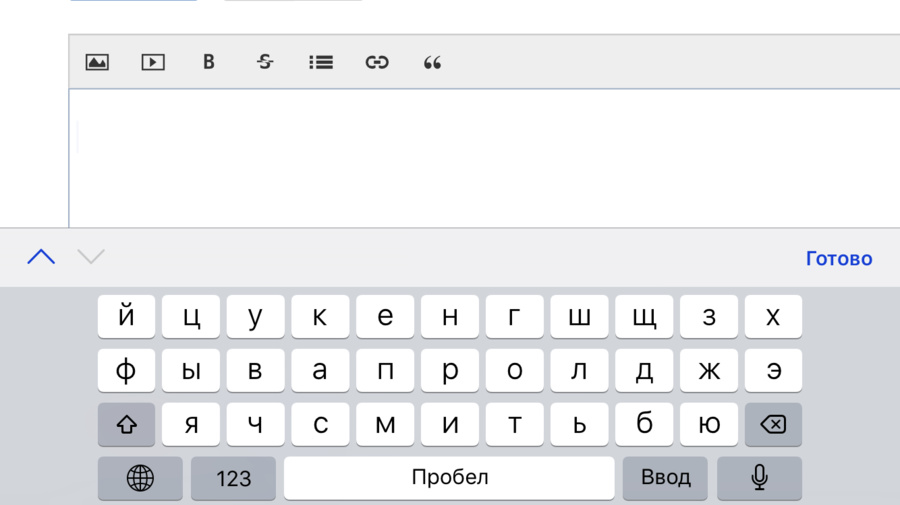Tap the greyed-out down chevron
Screen dimensions: 900x505
click(91, 257)
